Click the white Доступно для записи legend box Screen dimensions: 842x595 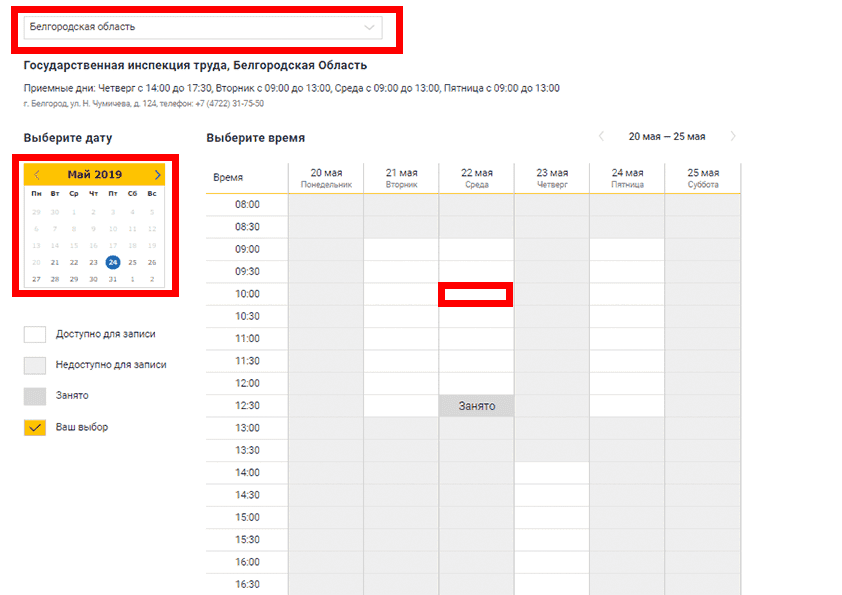(35, 335)
